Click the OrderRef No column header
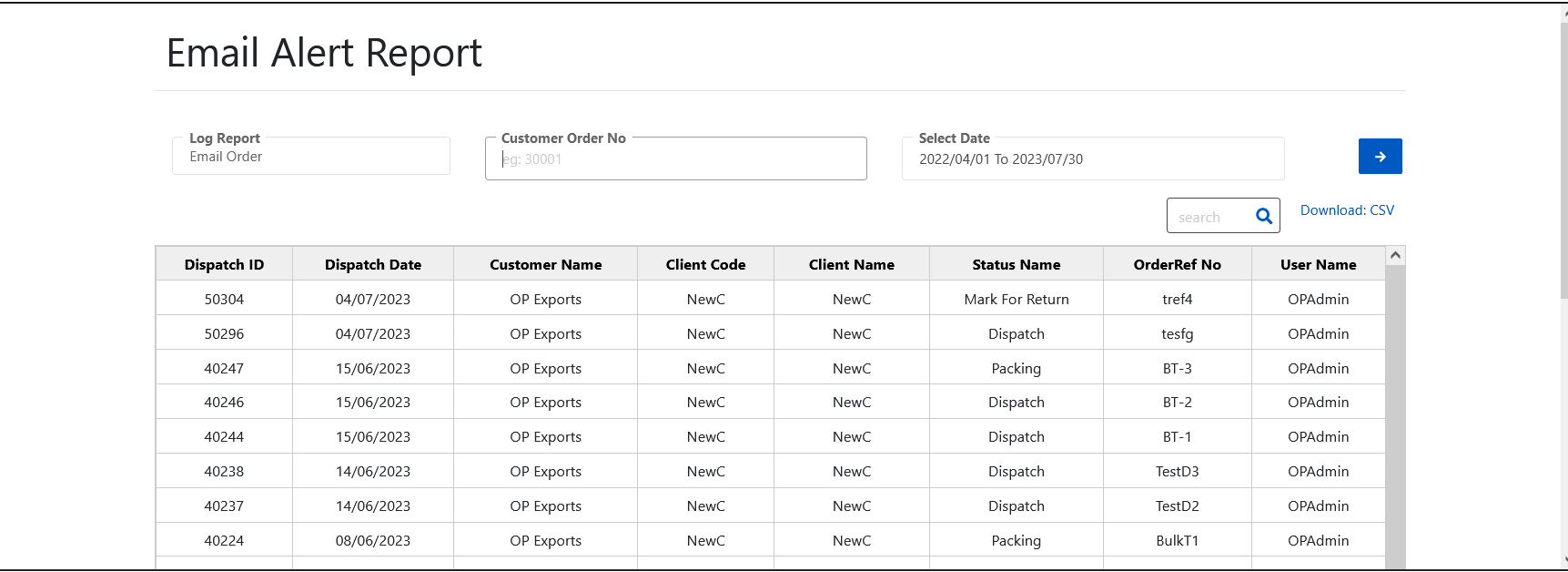The image size is (1568, 572). click(x=1178, y=264)
